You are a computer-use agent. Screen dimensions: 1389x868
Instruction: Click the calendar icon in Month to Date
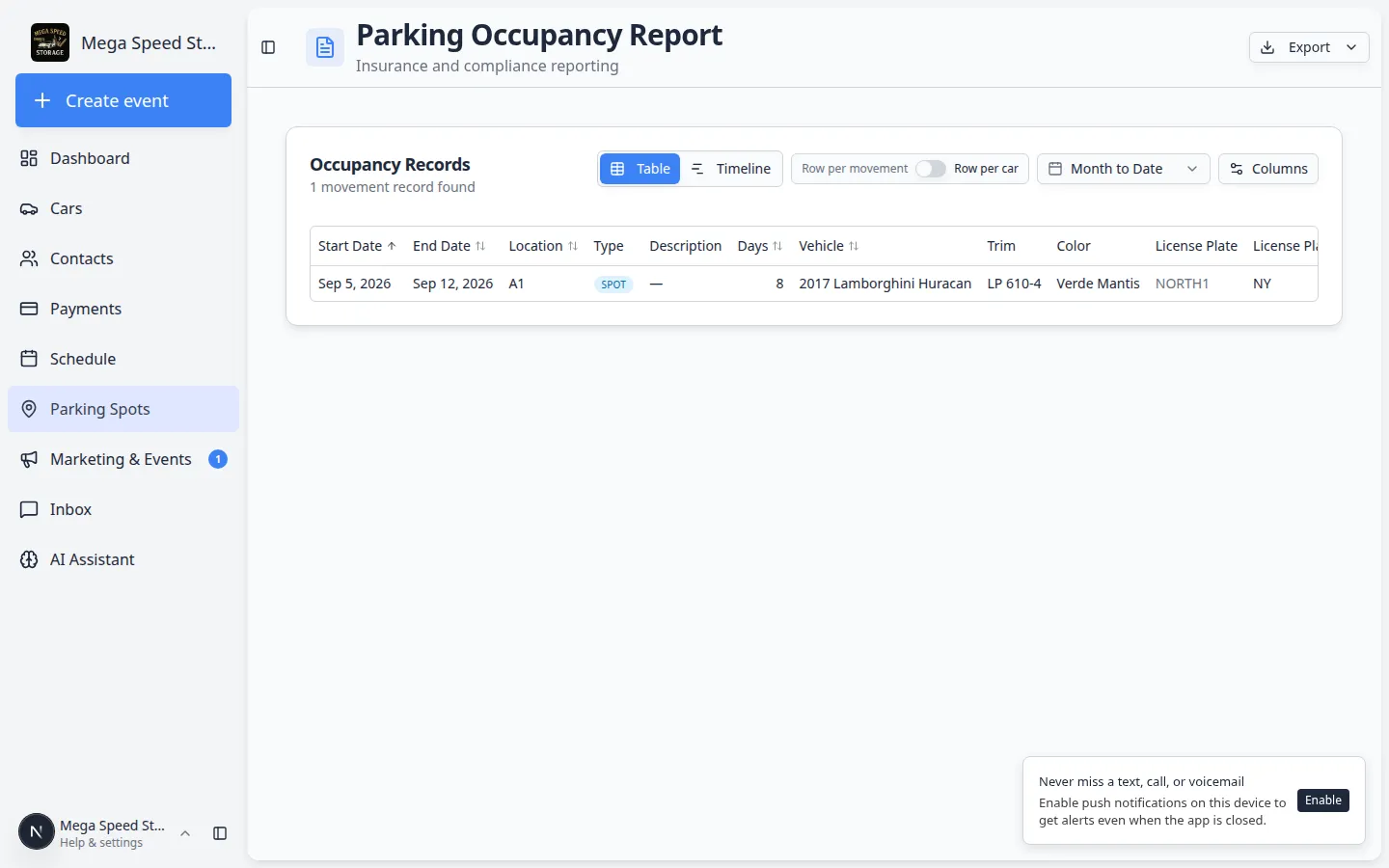coord(1055,169)
